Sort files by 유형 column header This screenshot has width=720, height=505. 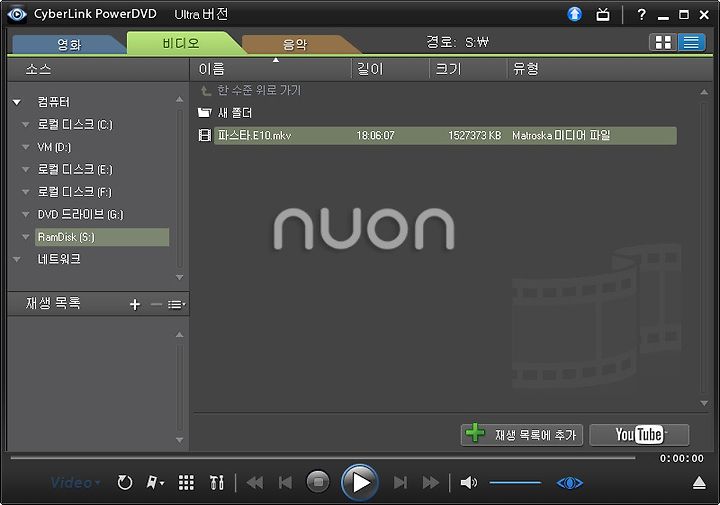[609, 69]
